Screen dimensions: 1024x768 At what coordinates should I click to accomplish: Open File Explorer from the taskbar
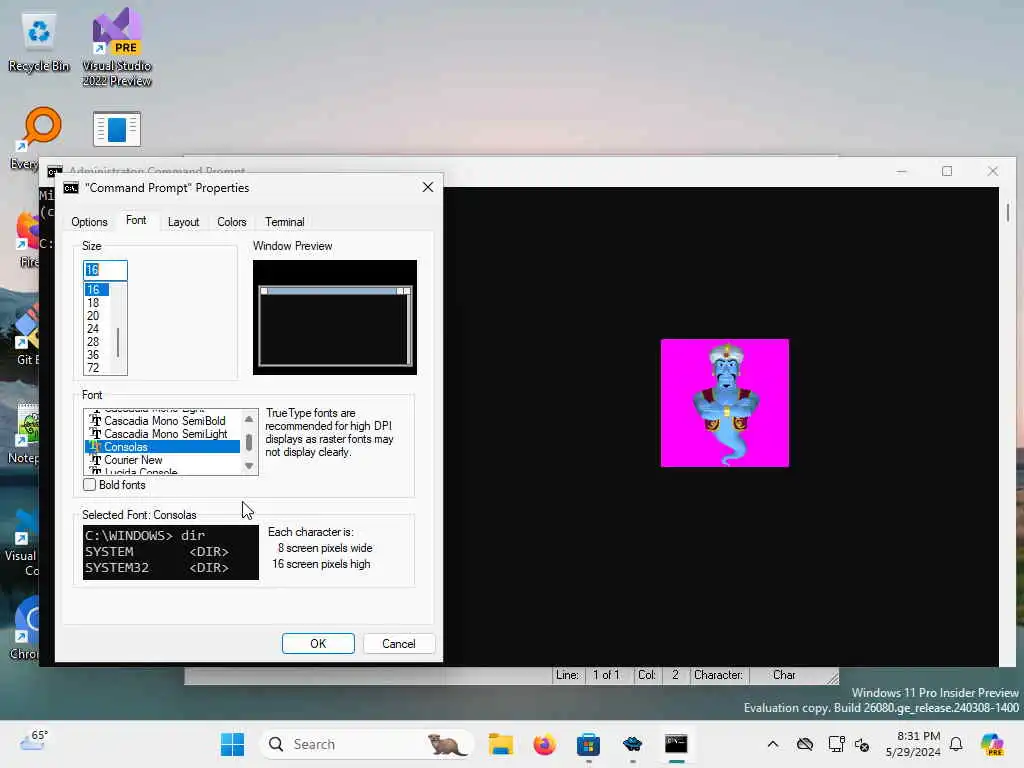click(x=501, y=744)
